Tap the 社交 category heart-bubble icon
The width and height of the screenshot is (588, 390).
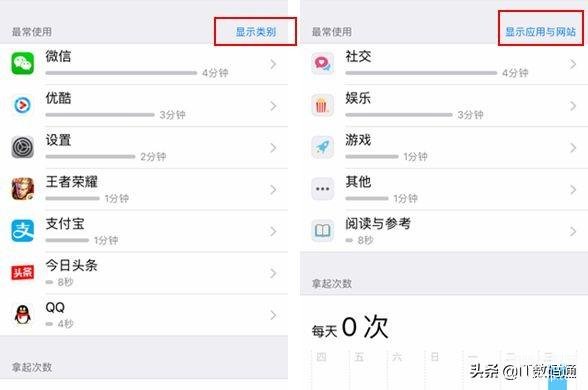pyautogui.click(x=322, y=64)
